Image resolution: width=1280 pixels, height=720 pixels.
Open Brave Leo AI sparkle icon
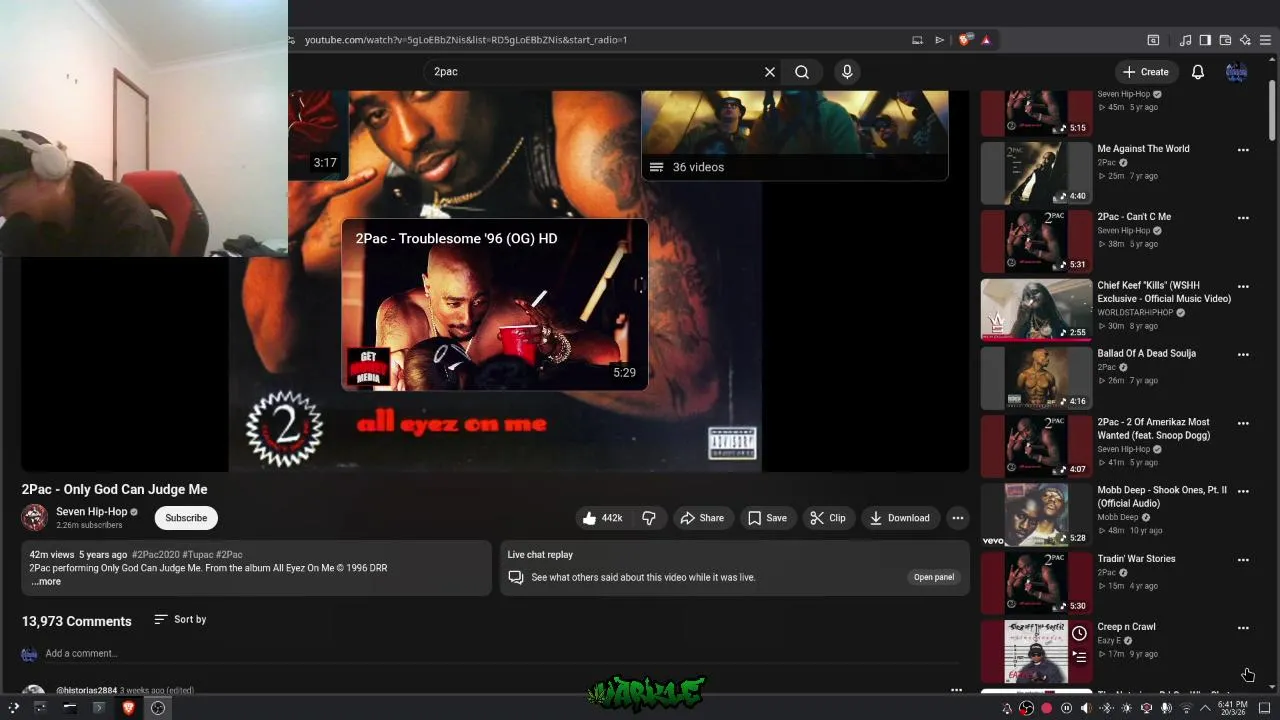1245,40
